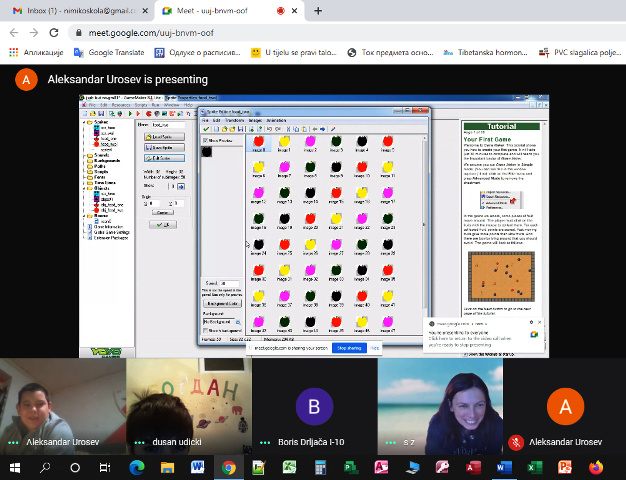The width and height of the screenshot is (626, 480).
Task: Click the Speed input field in Sprite Editor
Action: click(229, 284)
